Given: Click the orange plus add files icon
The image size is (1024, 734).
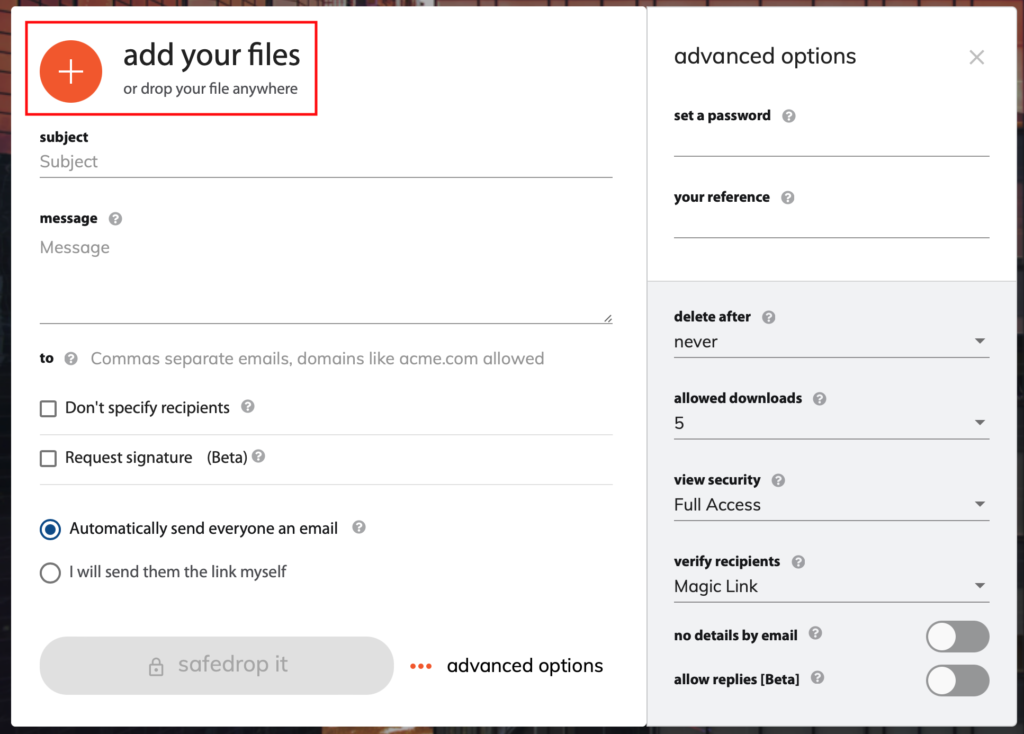Looking at the screenshot, I should (x=70, y=71).
